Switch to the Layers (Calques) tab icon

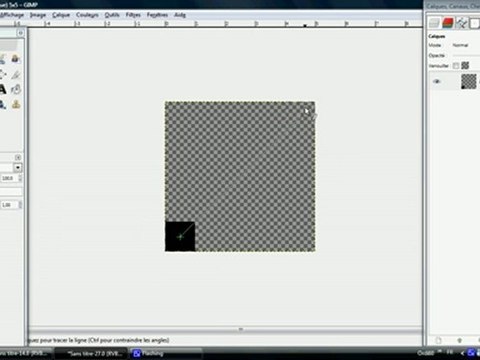(x=434, y=23)
